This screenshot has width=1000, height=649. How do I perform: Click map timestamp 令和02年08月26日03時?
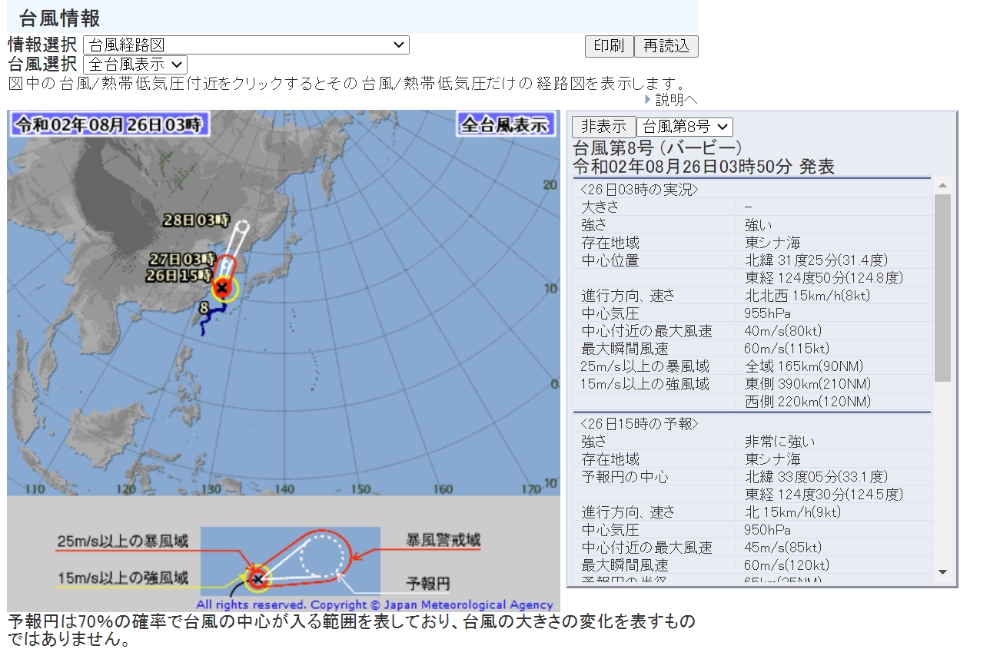point(108,124)
